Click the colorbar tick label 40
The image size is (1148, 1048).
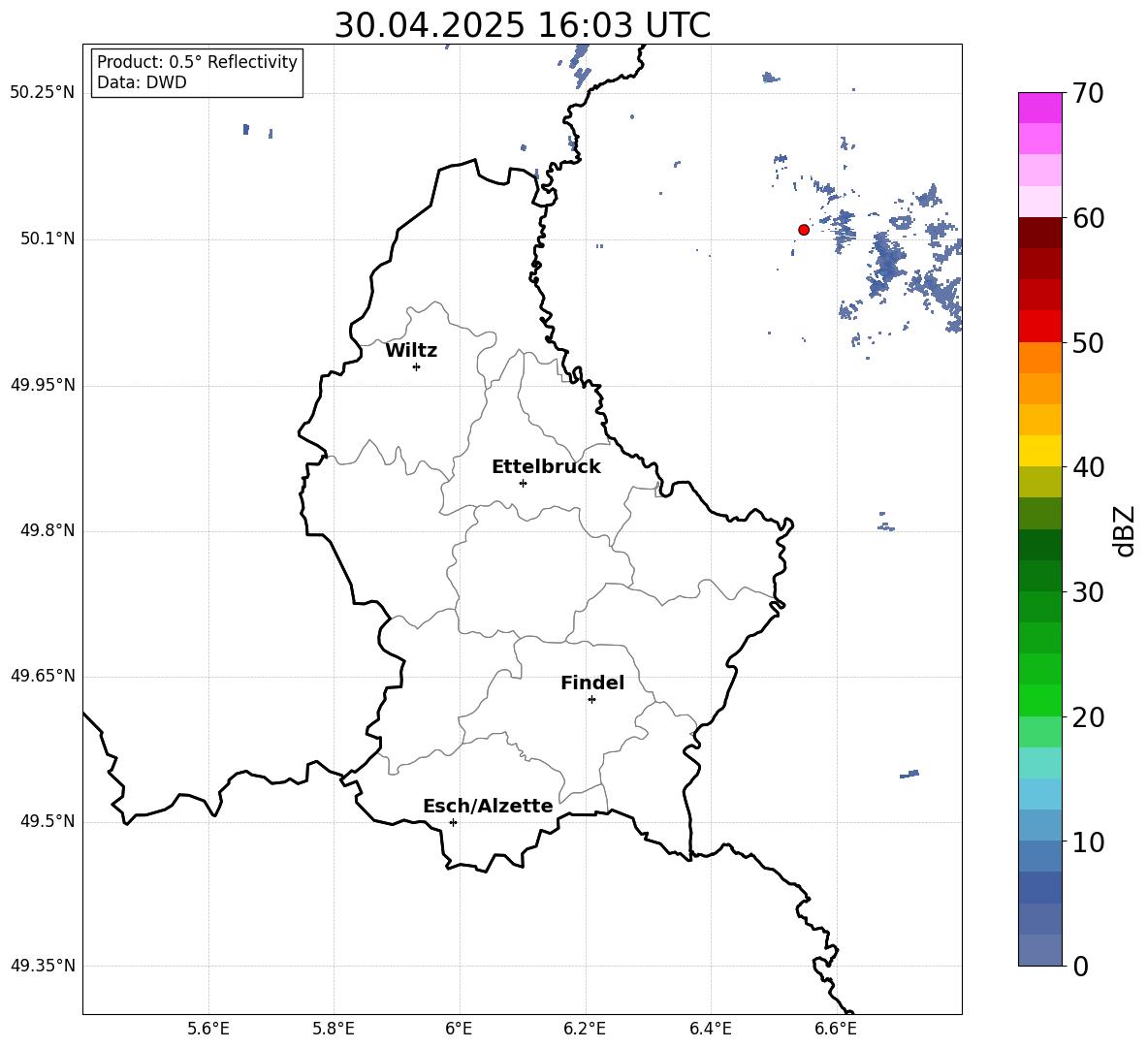pos(1088,467)
